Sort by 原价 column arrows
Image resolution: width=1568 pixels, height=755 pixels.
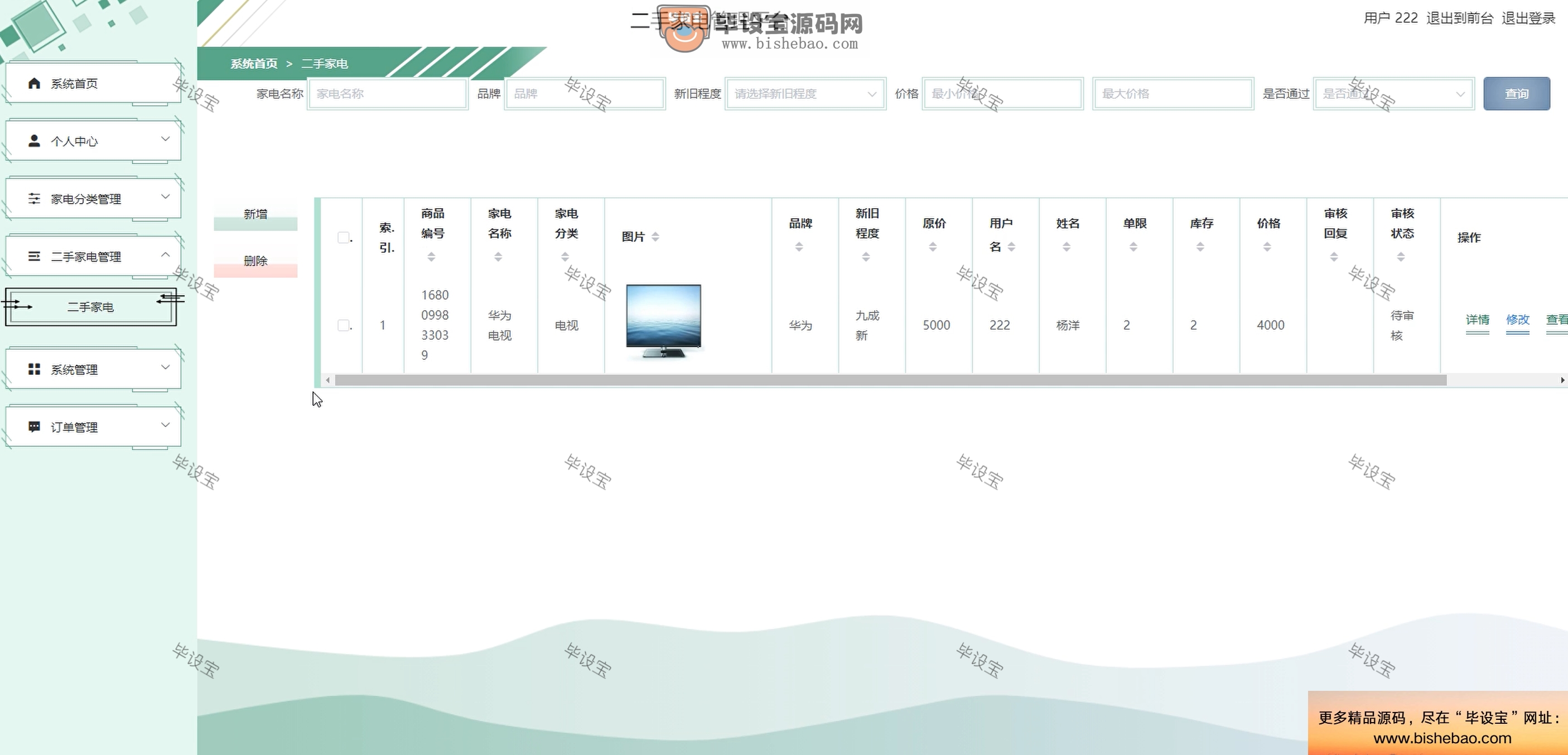[933, 247]
